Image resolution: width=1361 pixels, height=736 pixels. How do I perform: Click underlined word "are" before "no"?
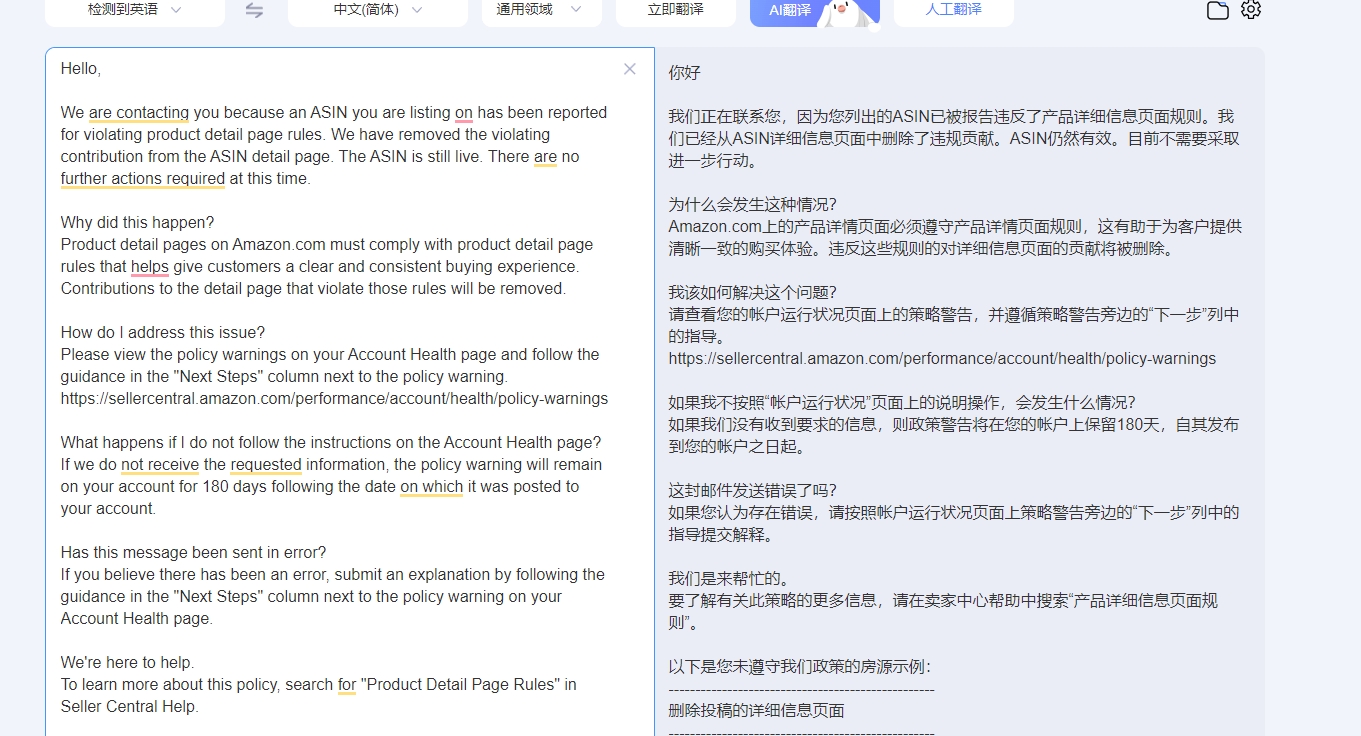[545, 157]
